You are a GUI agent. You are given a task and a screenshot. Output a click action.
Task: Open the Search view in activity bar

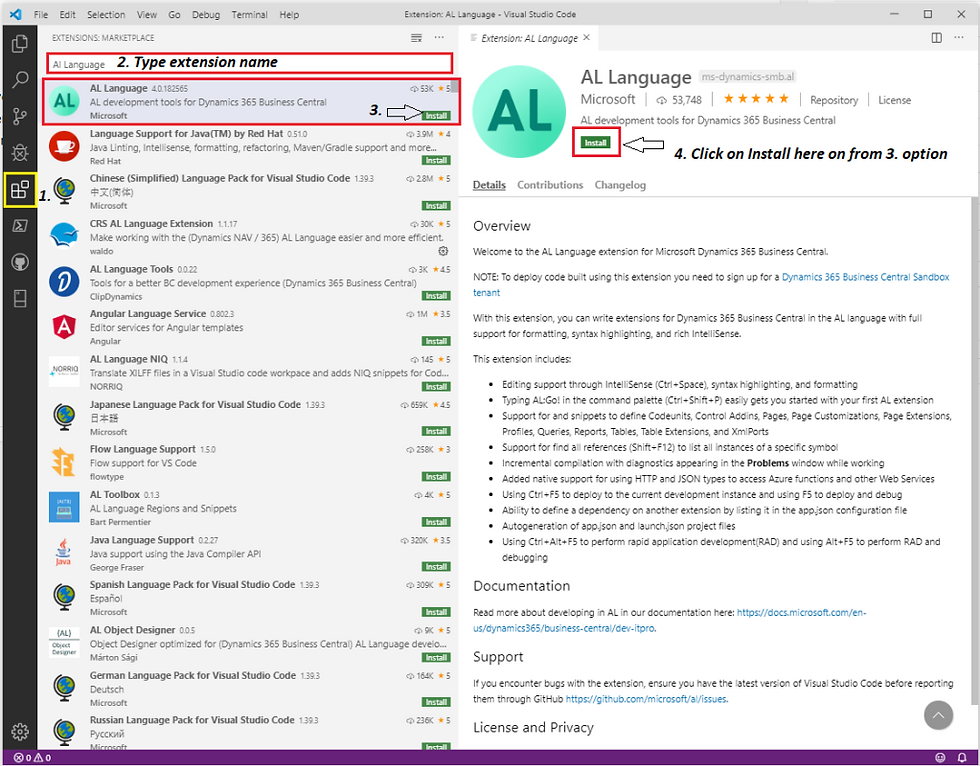pyautogui.click(x=20, y=79)
